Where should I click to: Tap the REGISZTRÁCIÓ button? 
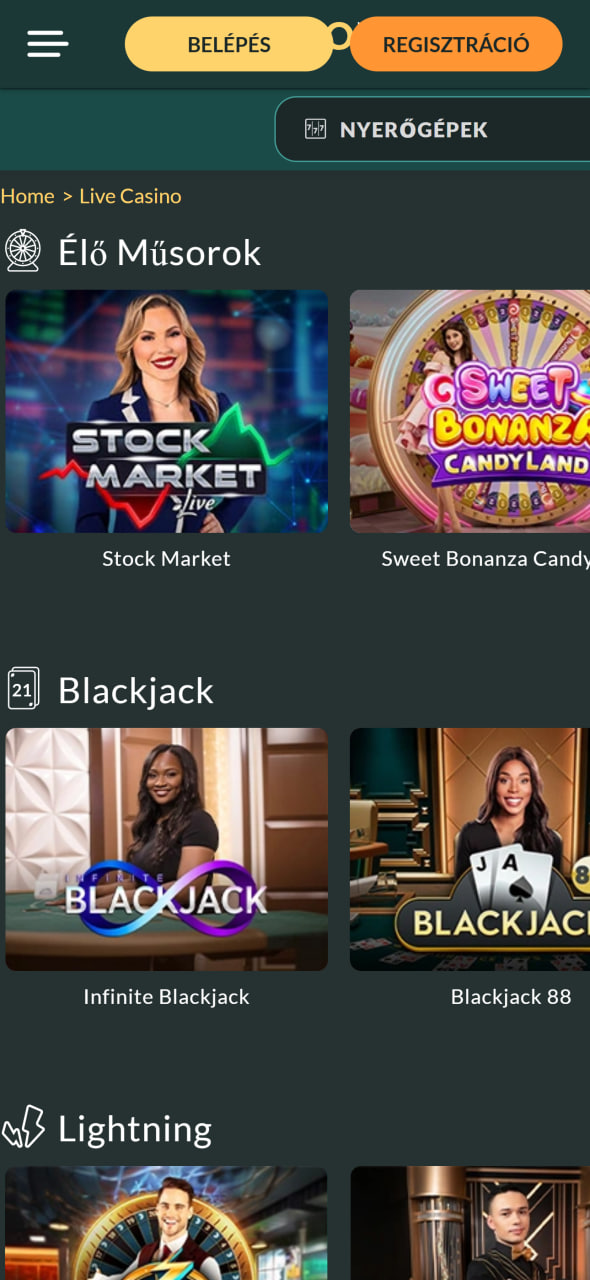(x=456, y=44)
